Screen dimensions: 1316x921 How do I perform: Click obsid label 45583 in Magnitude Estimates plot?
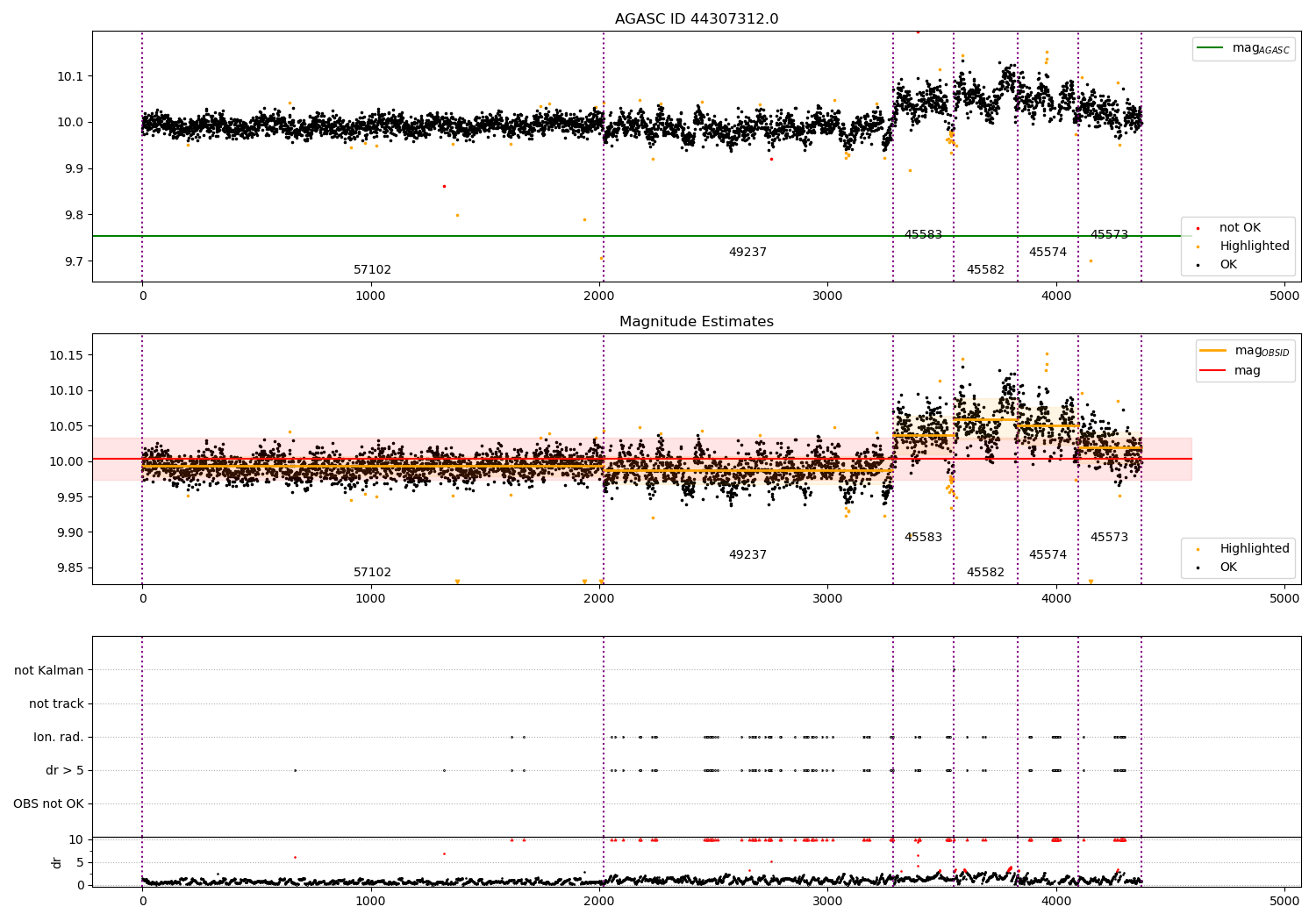pyautogui.click(x=923, y=538)
